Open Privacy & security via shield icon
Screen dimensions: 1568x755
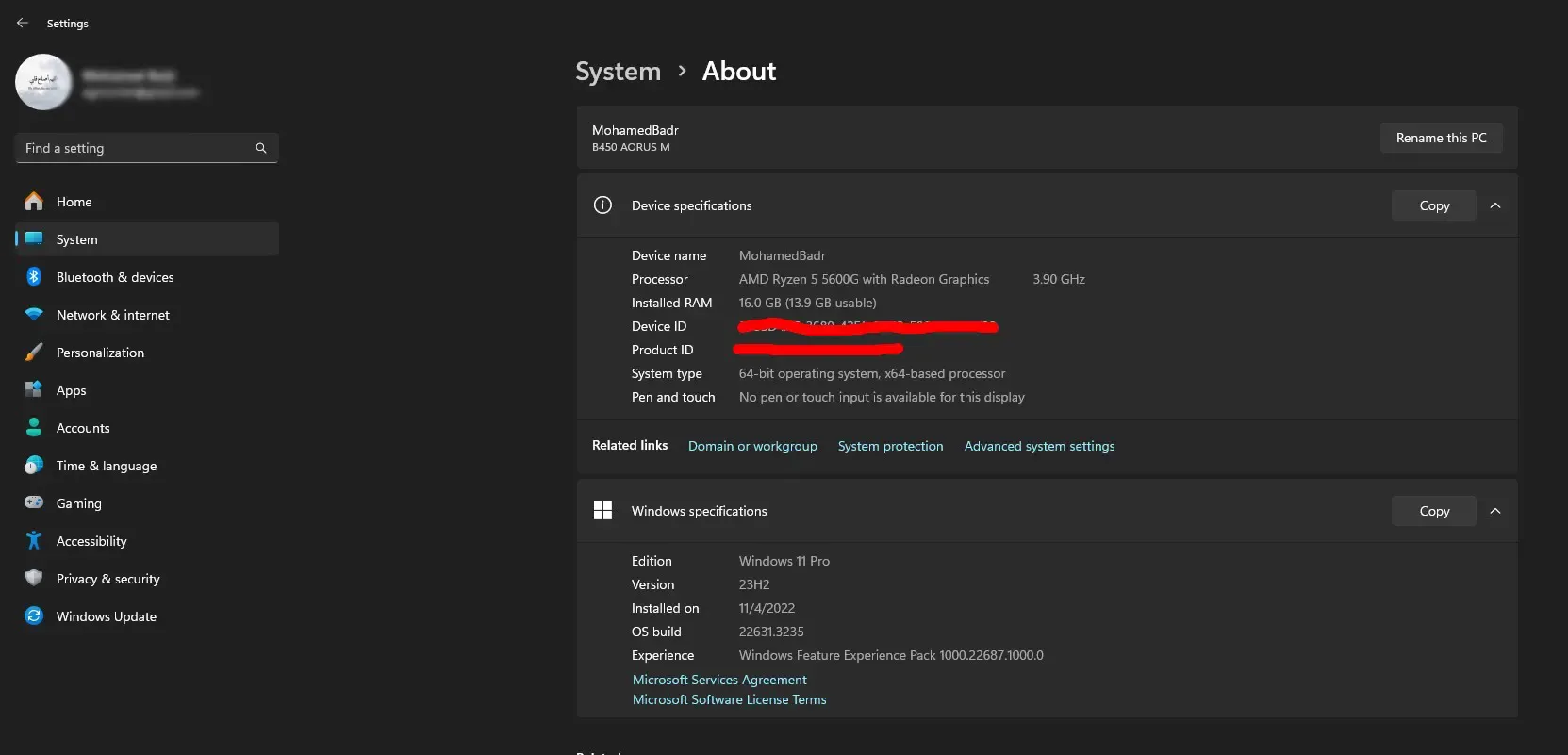(x=34, y=578)
